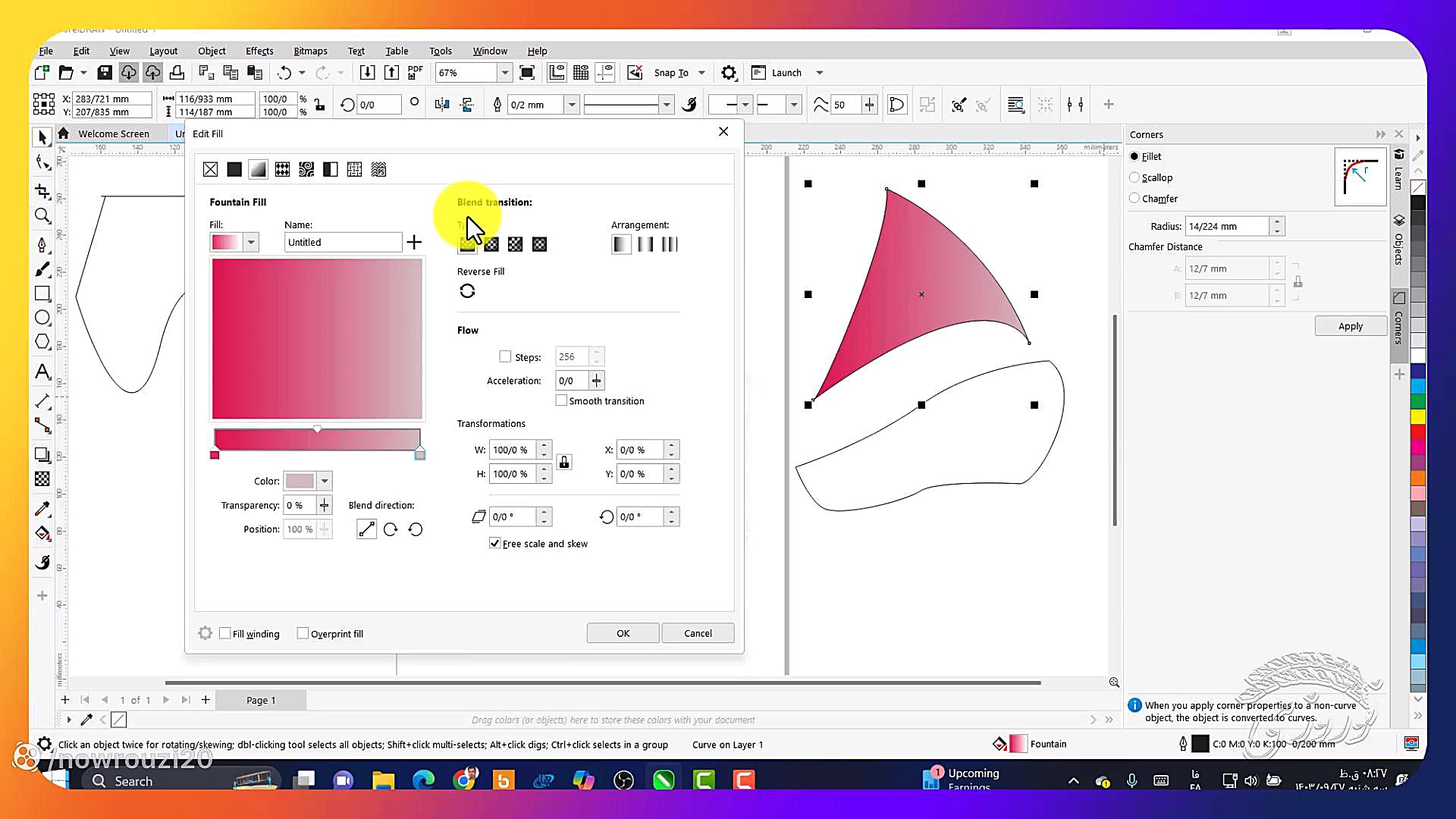The image size is (1456, 819).
Task: Open the Bitmaps menu
Action: click(310, 51)
